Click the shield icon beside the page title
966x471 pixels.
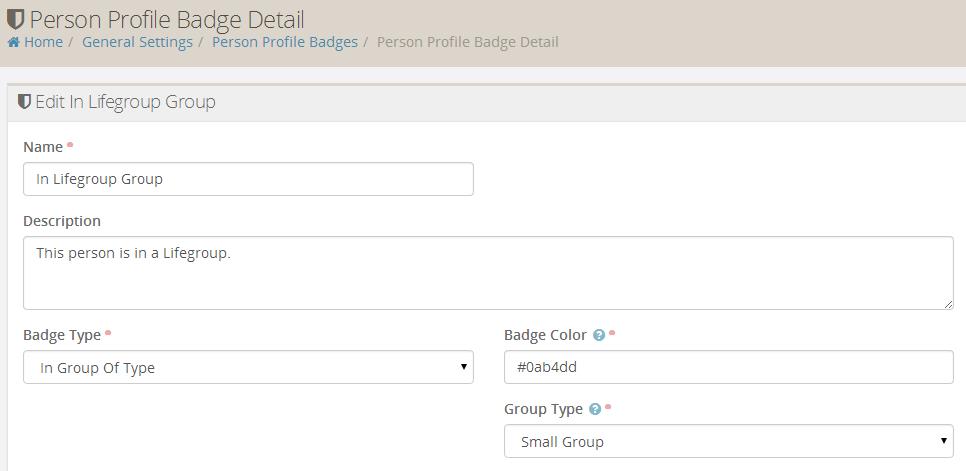pyautogui.click(x=15, y=19)
